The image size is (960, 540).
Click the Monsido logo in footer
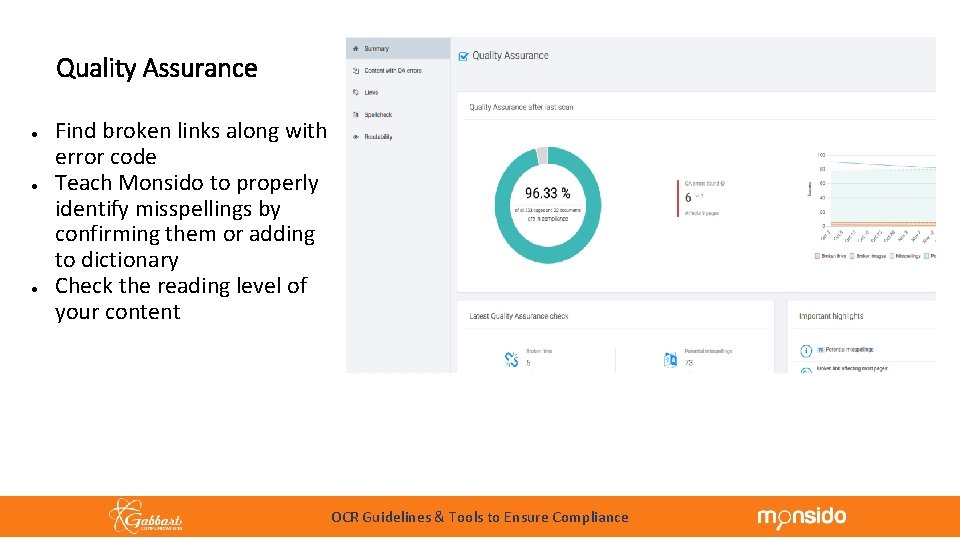click(801, 517)
